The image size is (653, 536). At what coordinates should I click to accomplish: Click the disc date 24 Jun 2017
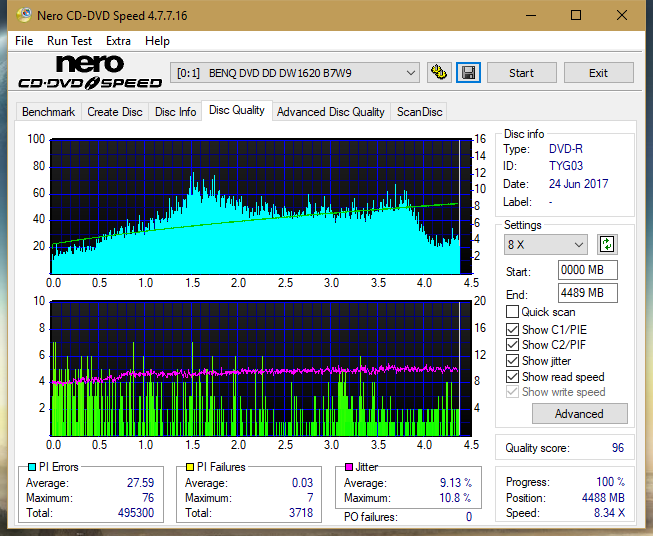[x=578, y=184]
